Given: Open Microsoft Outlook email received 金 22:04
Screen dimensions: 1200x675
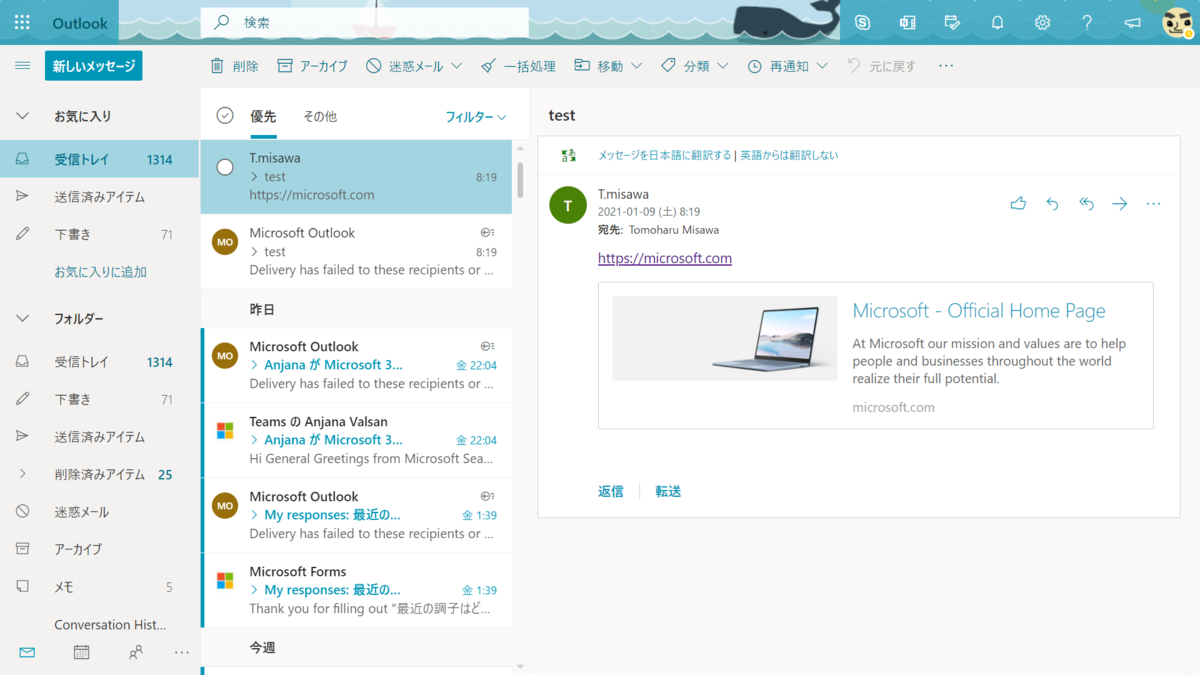Looking at the screenshot, I should tap(356, 365).
